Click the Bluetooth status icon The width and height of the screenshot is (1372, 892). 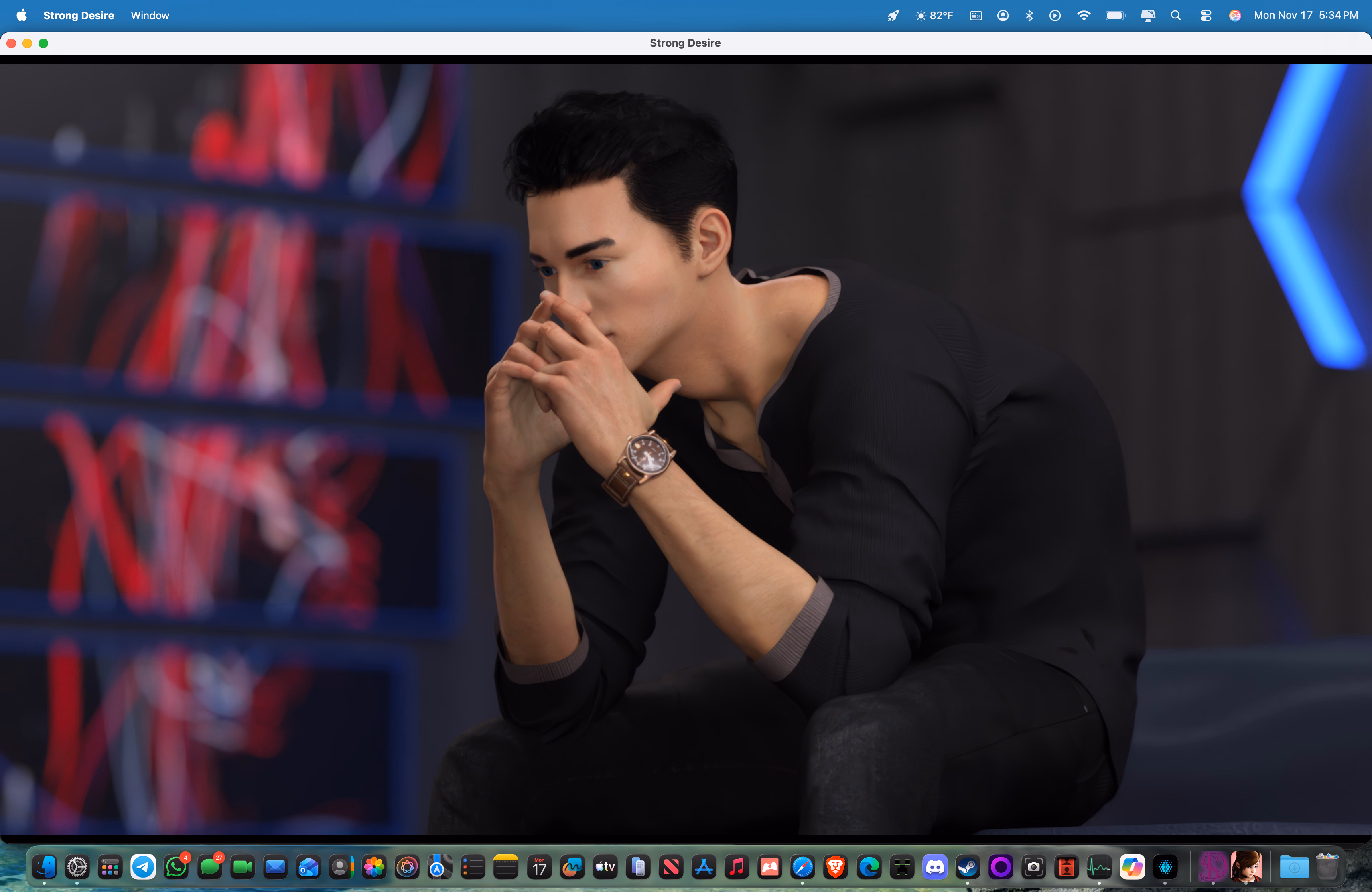click(1029, 16)
